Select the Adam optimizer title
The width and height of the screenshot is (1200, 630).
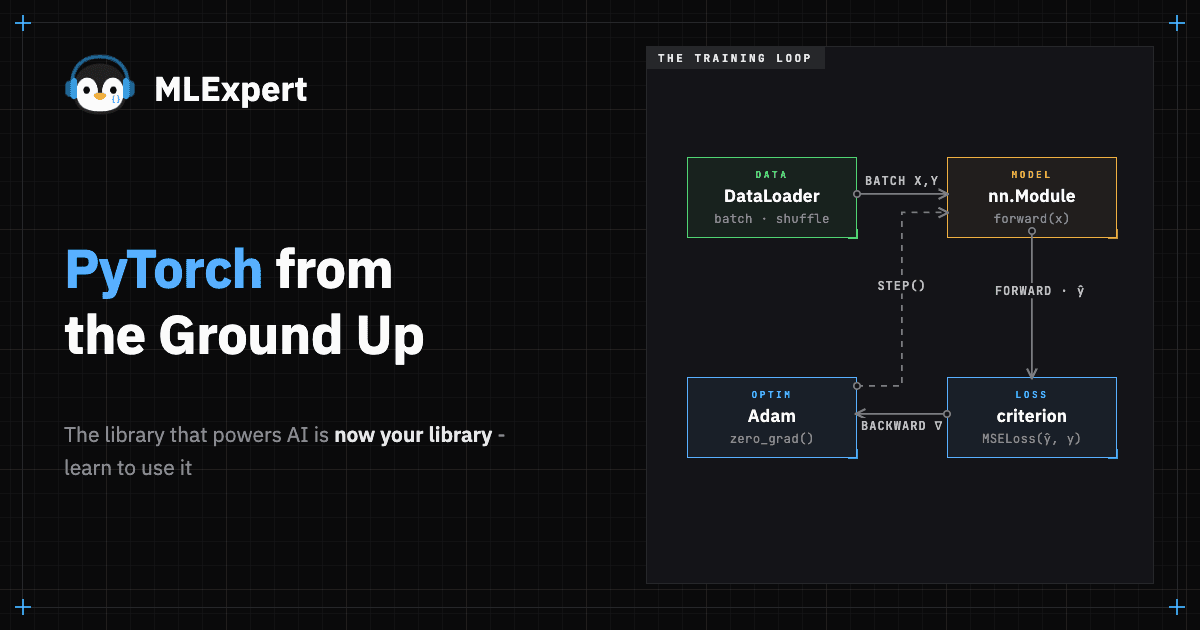[x=771, y=416]
